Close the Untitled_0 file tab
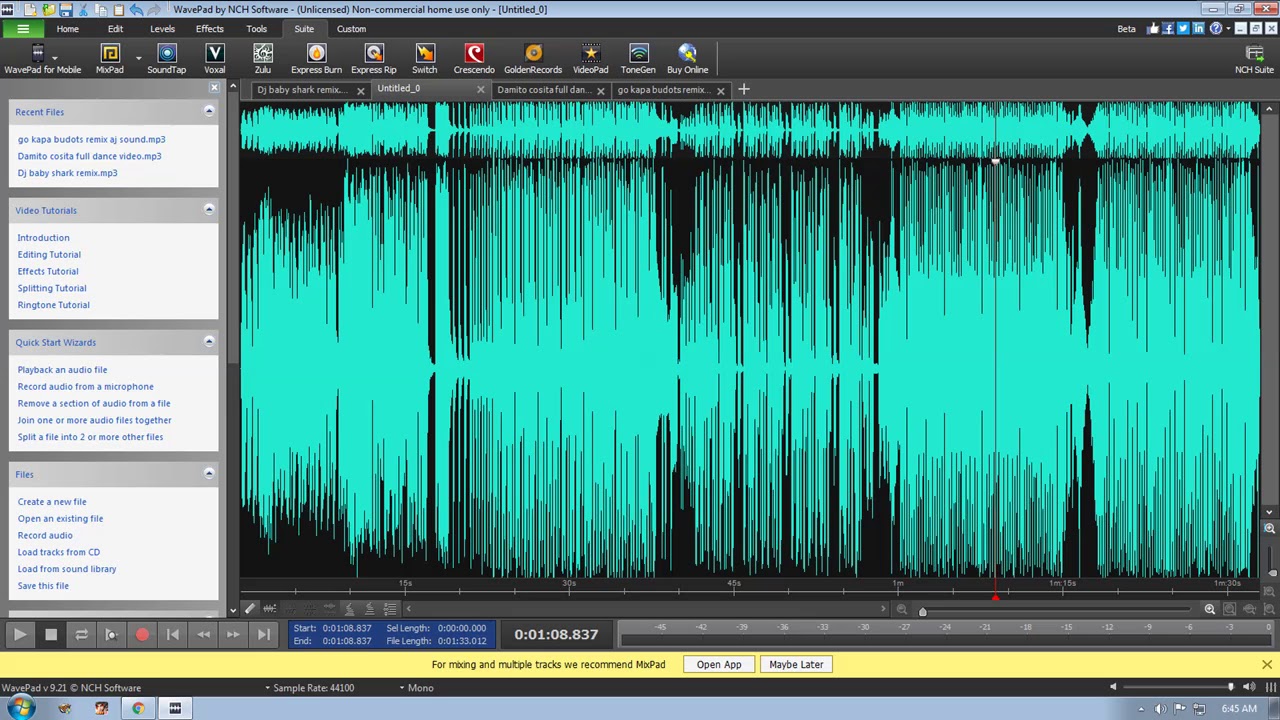This screenshot has height=720, width=1280. pos(480,90)
